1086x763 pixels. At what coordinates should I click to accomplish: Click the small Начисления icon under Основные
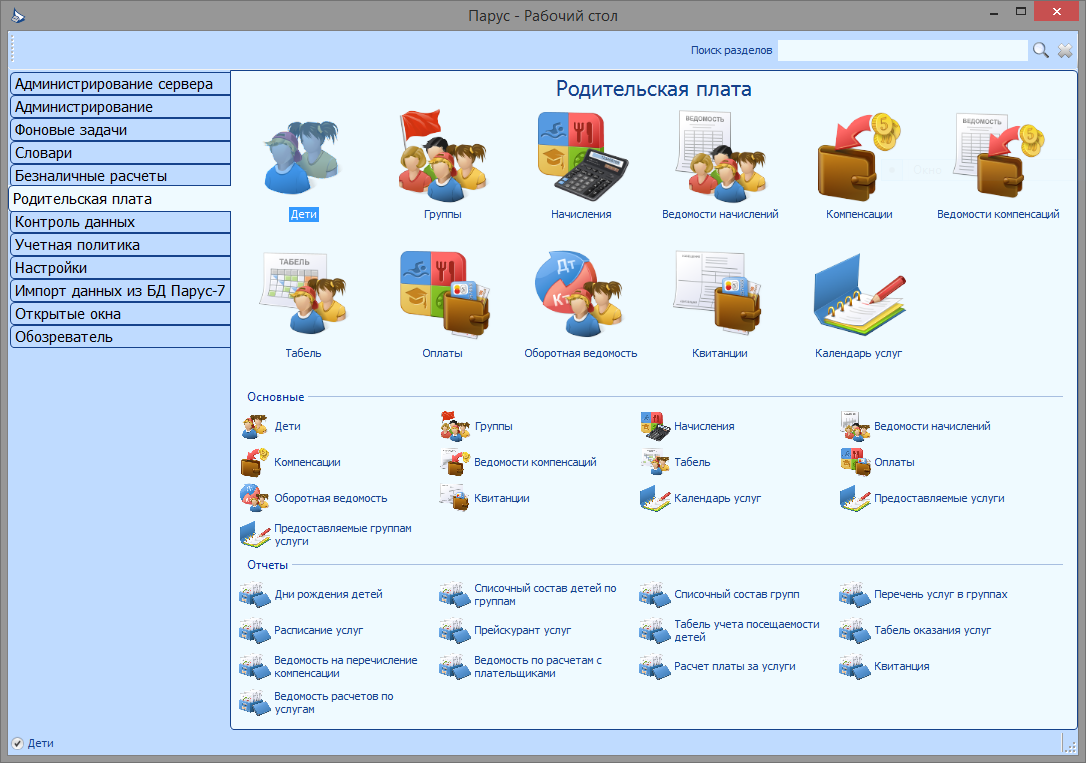click(x=655, y=427)
